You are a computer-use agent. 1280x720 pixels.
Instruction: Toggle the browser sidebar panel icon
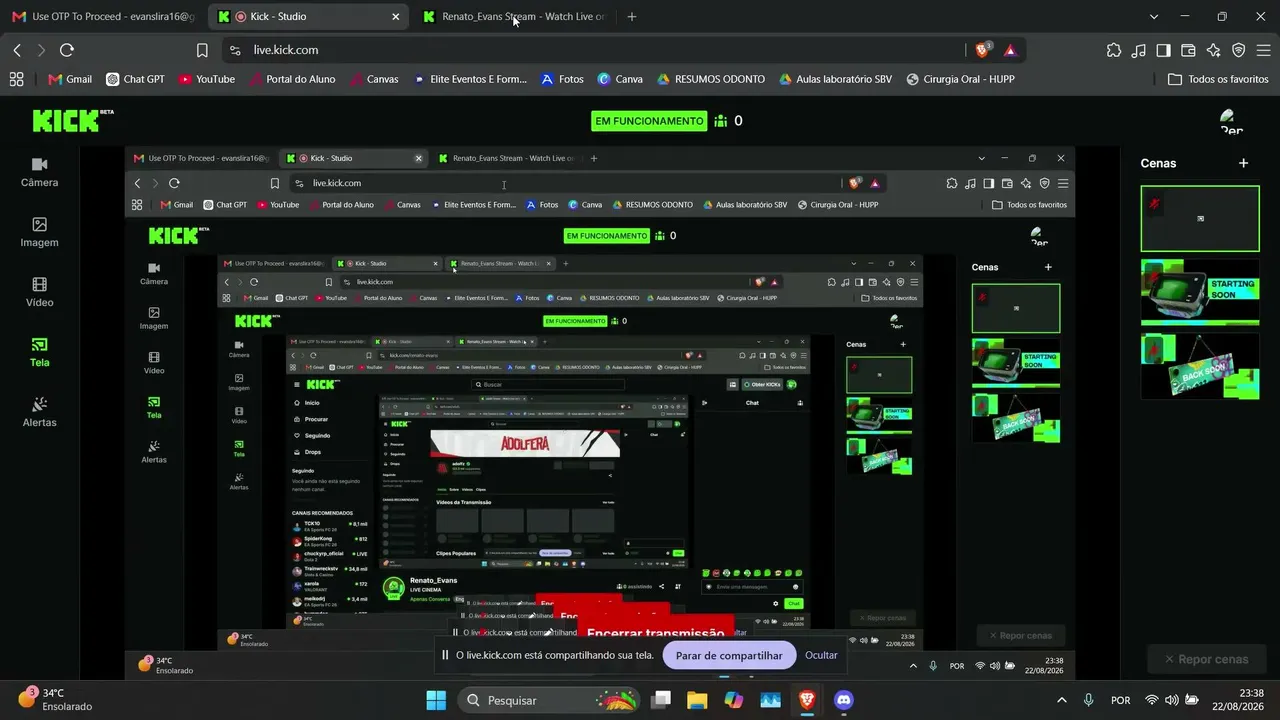tap(1164, 50)
